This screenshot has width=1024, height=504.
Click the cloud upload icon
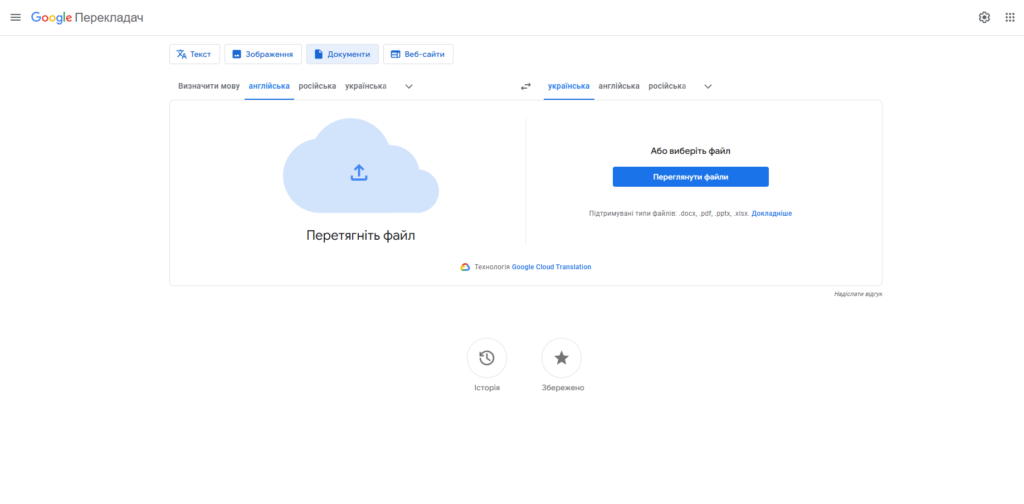pos(359,172)
